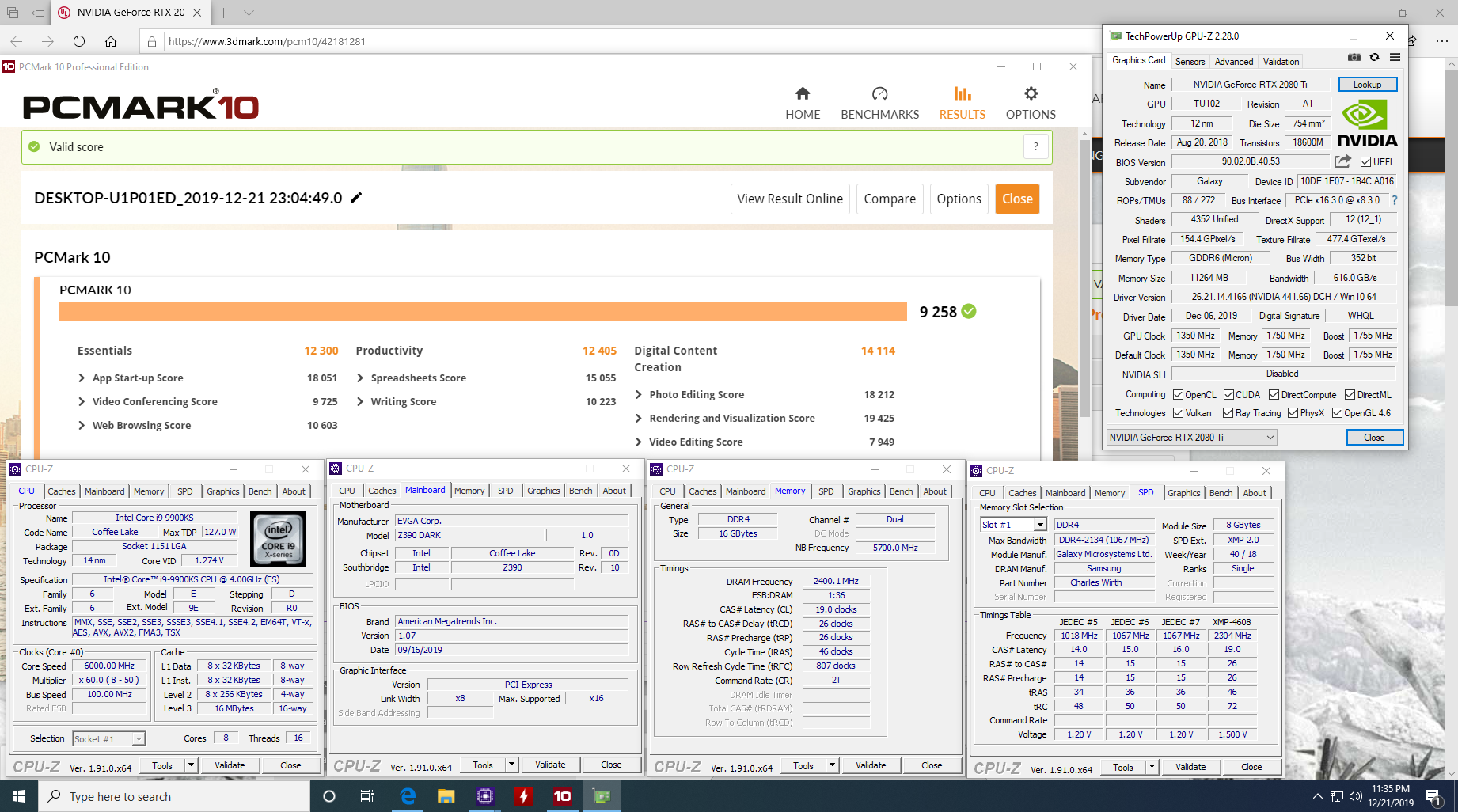Open PCMark RESULTS bar chart icon
Viewport: 1458px width, 812px height.
click(x=963, y=93)
